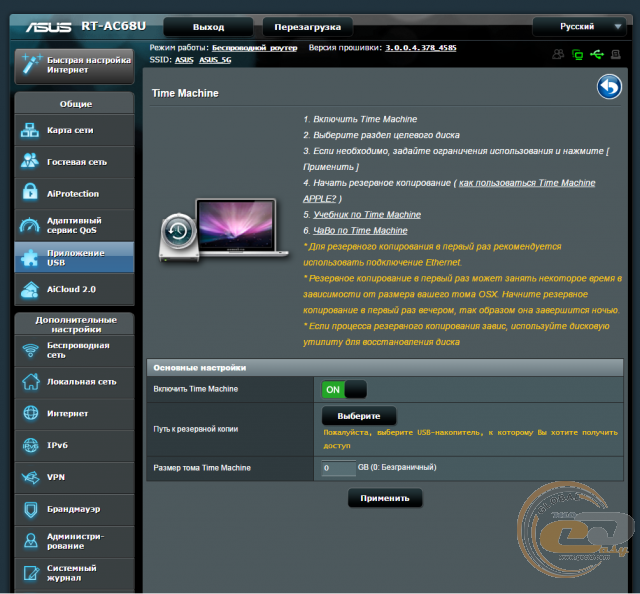Open the Русский language dropdown
640x594 pixels.
point(579,27)
